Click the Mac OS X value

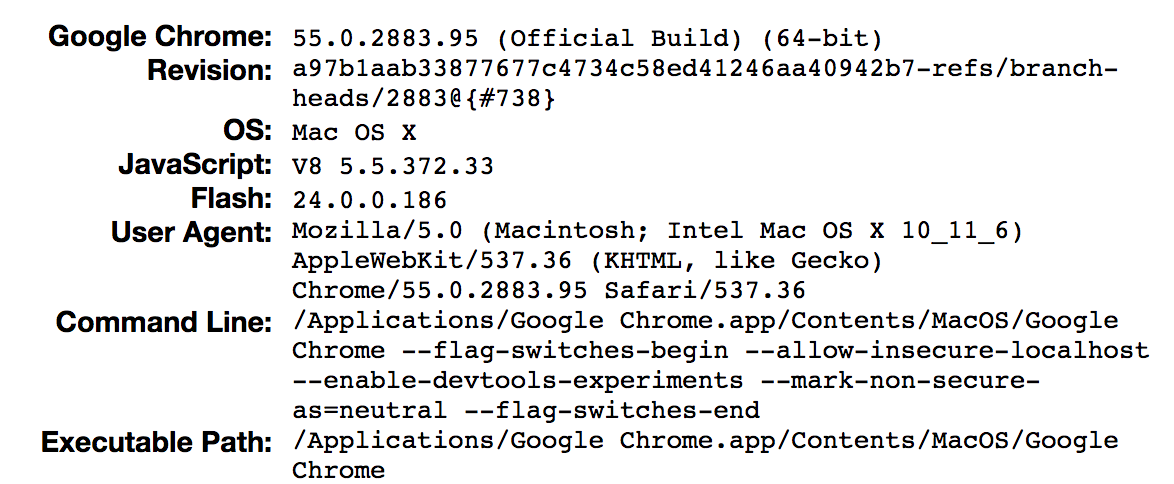point(353,133)
